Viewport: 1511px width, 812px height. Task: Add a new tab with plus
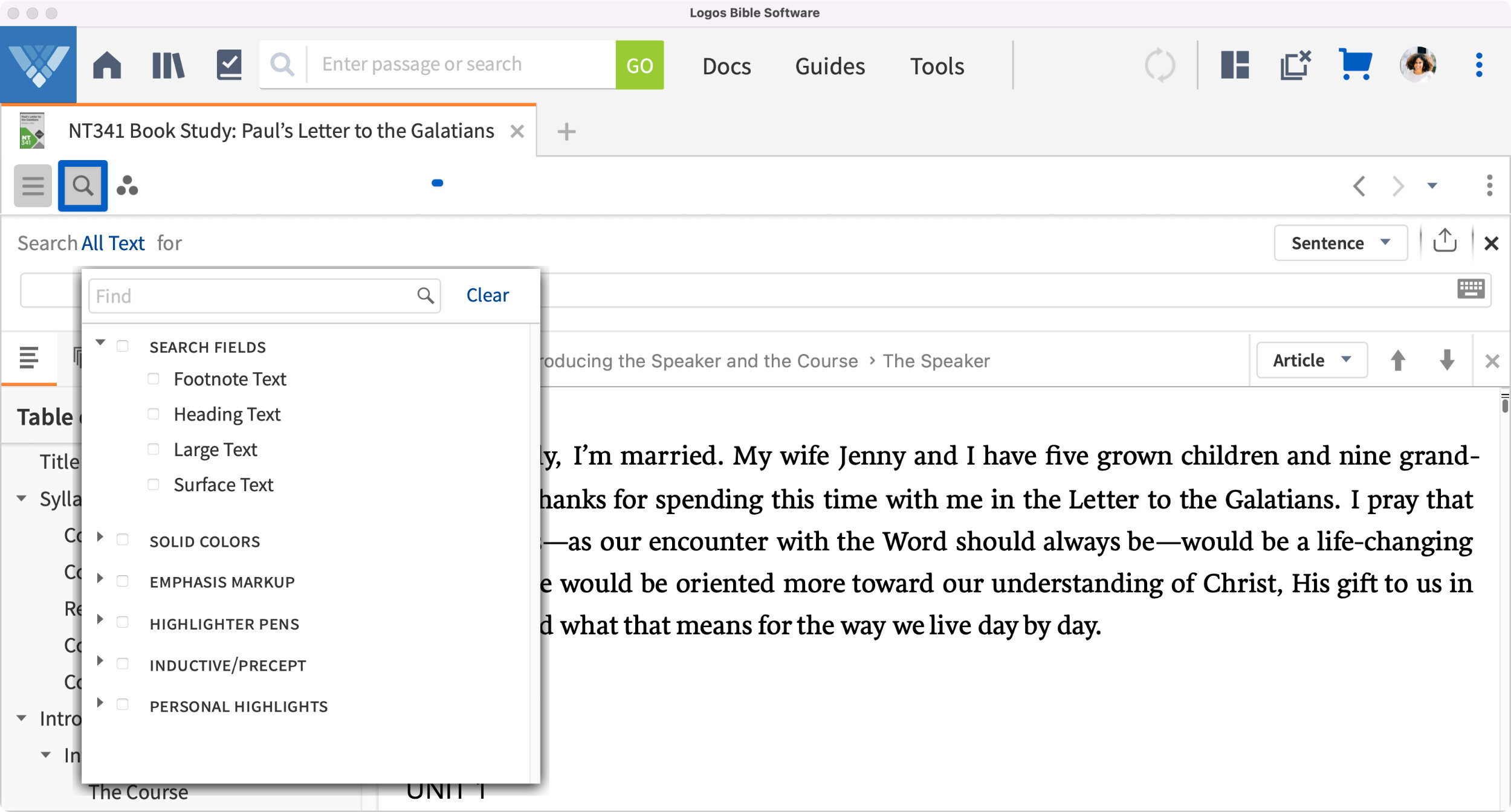[566, 131]
